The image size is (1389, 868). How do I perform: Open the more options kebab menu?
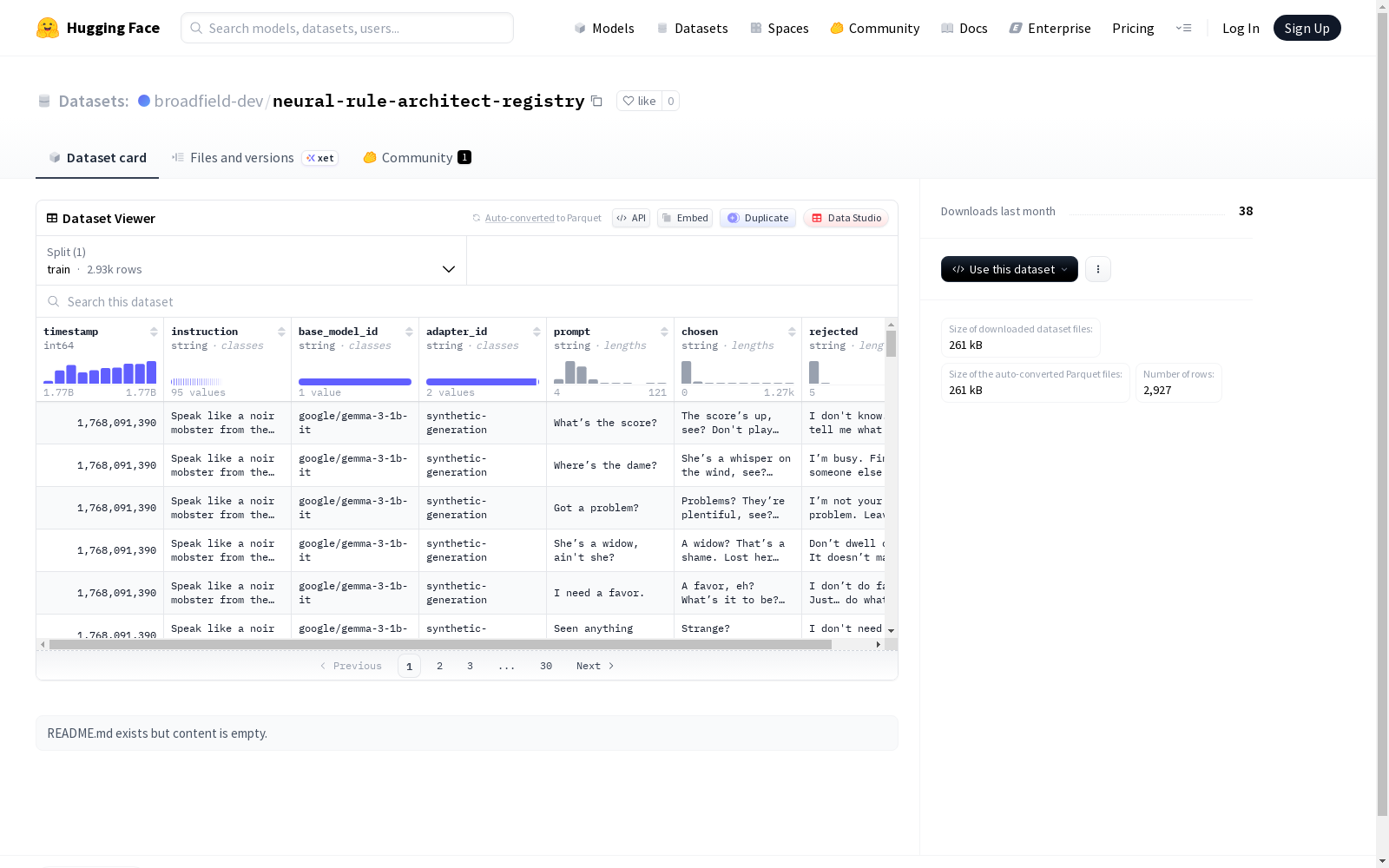(x=1098, y=269)
